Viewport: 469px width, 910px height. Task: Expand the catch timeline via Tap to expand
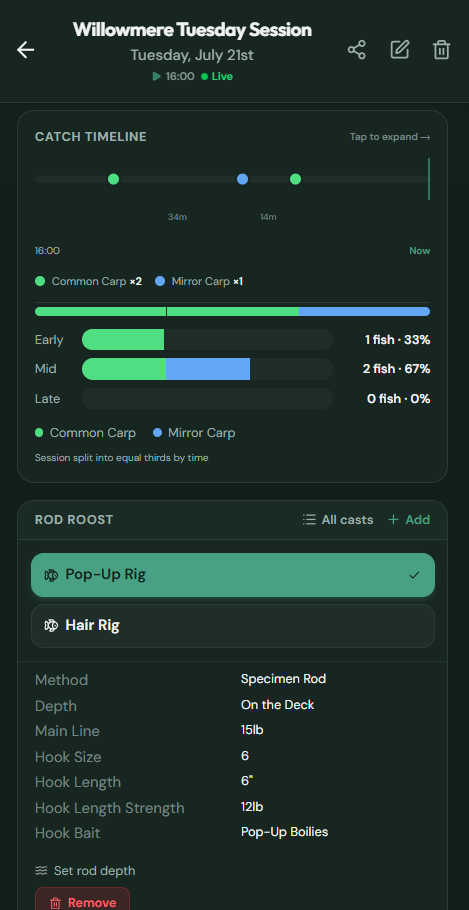(x=390, y=137)
